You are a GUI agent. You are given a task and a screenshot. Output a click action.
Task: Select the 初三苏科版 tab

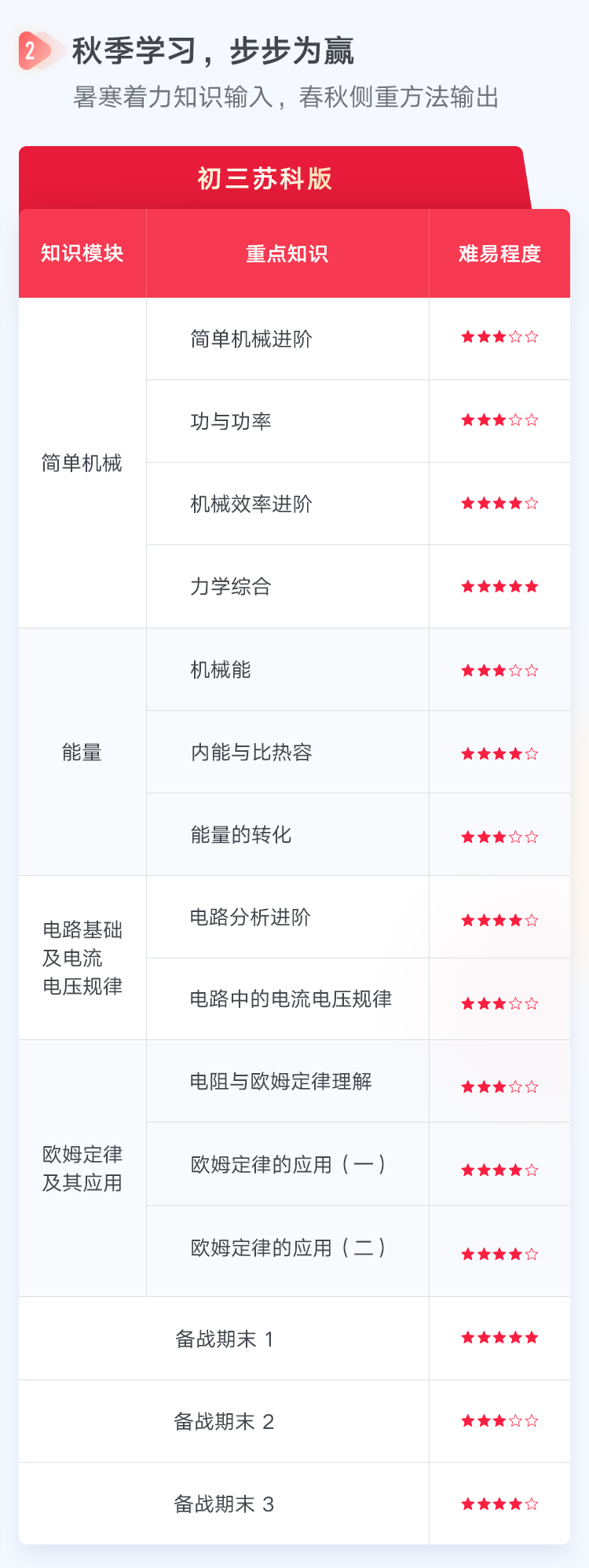(x=265, y=178)
